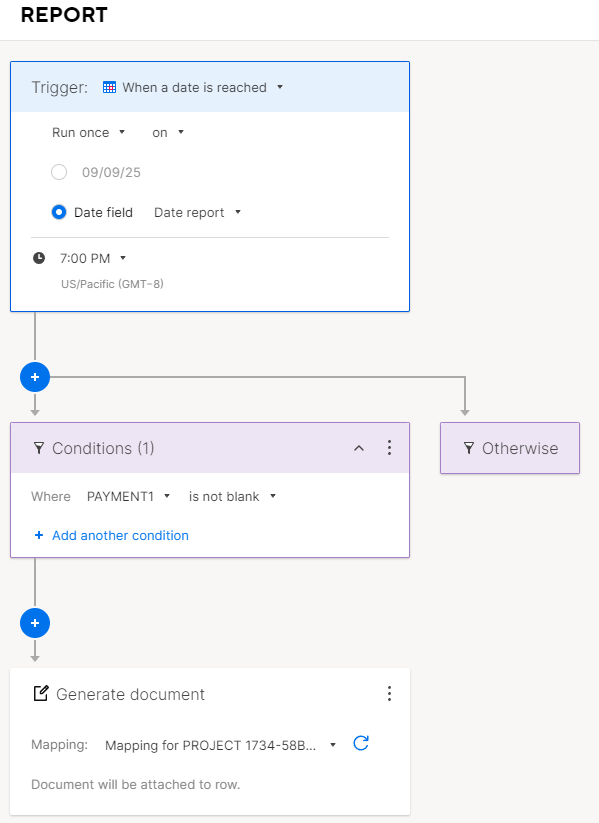
Task: Refresh the document mapping list
Action: coord(361,743)
